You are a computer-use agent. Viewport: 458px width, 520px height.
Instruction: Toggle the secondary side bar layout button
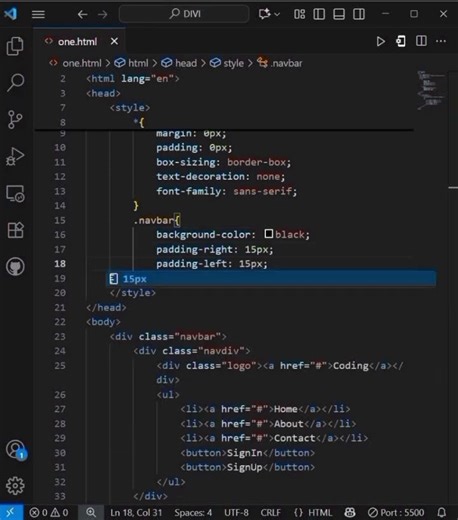pos(359,14)
